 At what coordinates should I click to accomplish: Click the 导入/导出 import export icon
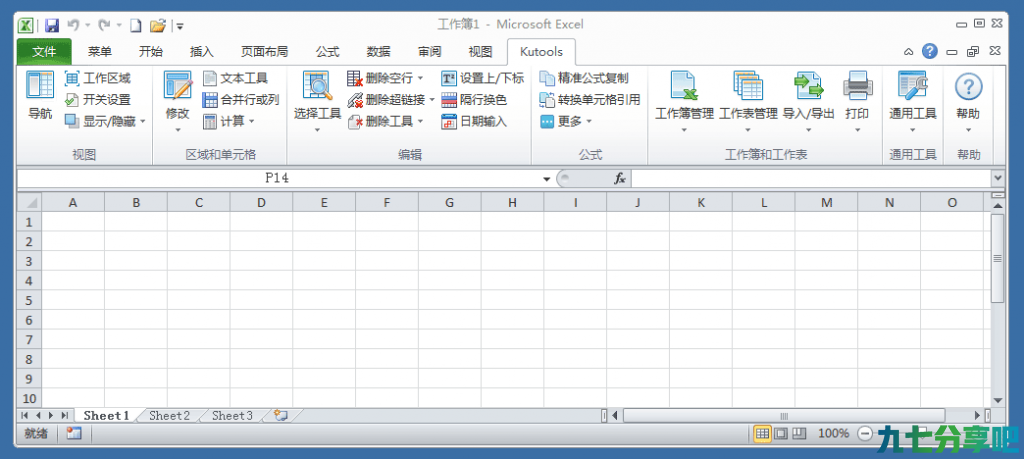[x=808, y=86]
